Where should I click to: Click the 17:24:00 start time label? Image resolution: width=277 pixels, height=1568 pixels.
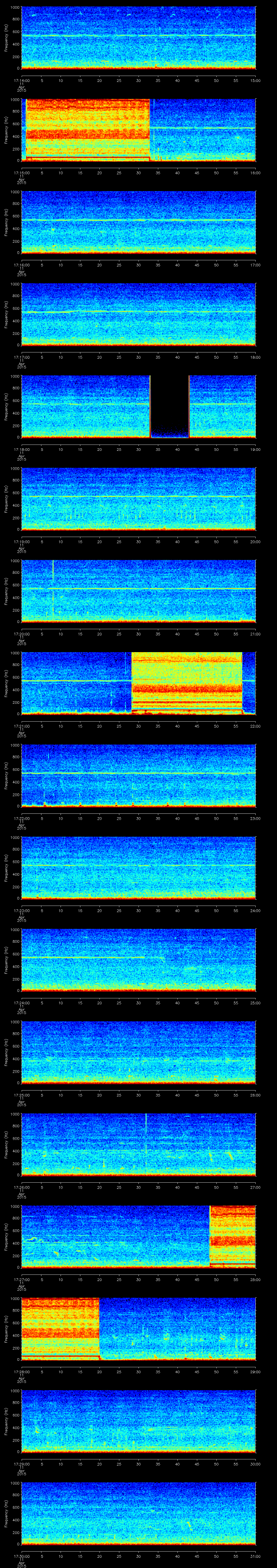[21, 1003]
